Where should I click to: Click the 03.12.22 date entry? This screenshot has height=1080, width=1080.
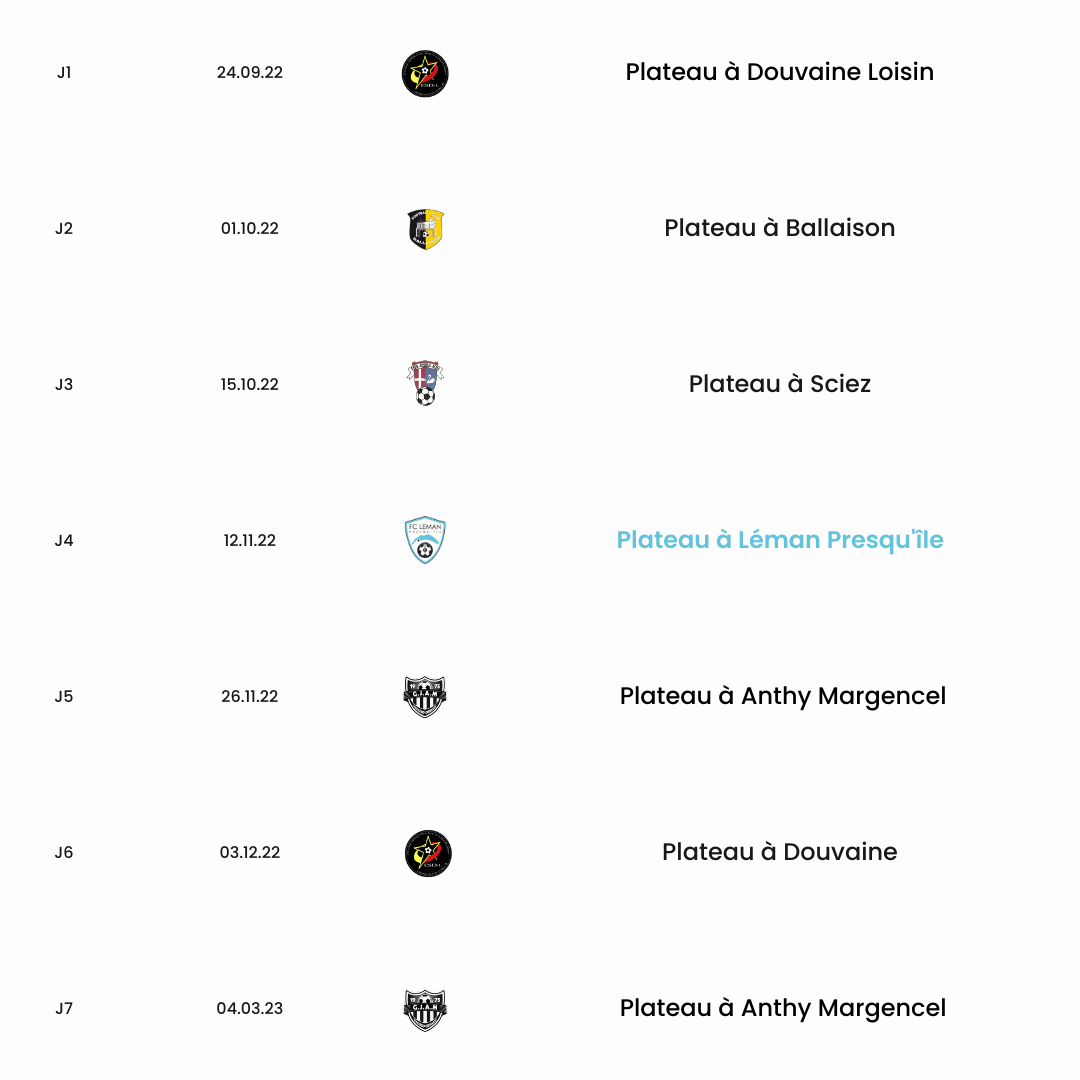coord(250,853)
